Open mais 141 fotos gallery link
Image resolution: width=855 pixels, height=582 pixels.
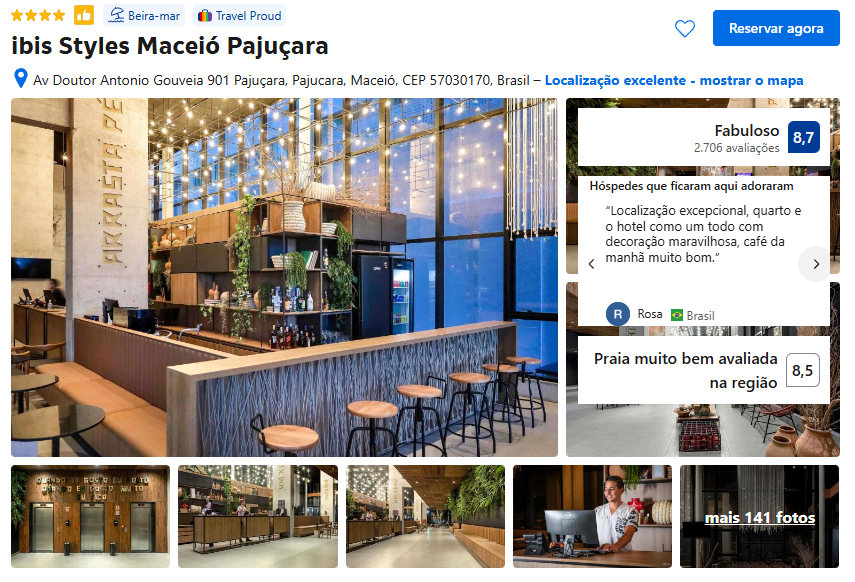[x=760, y=517]
